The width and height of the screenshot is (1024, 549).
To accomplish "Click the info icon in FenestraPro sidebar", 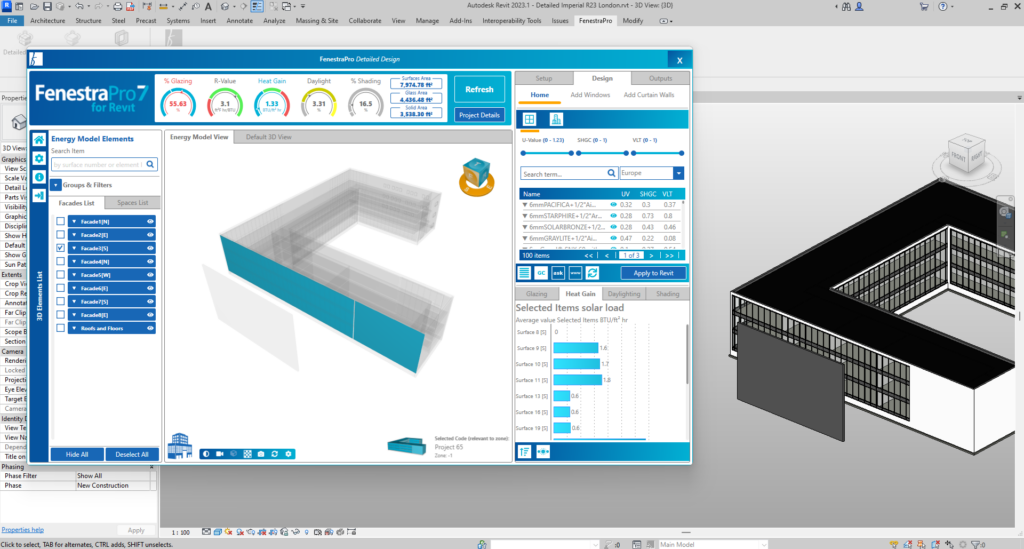I will pyautogui.click(x=39, y=177).
